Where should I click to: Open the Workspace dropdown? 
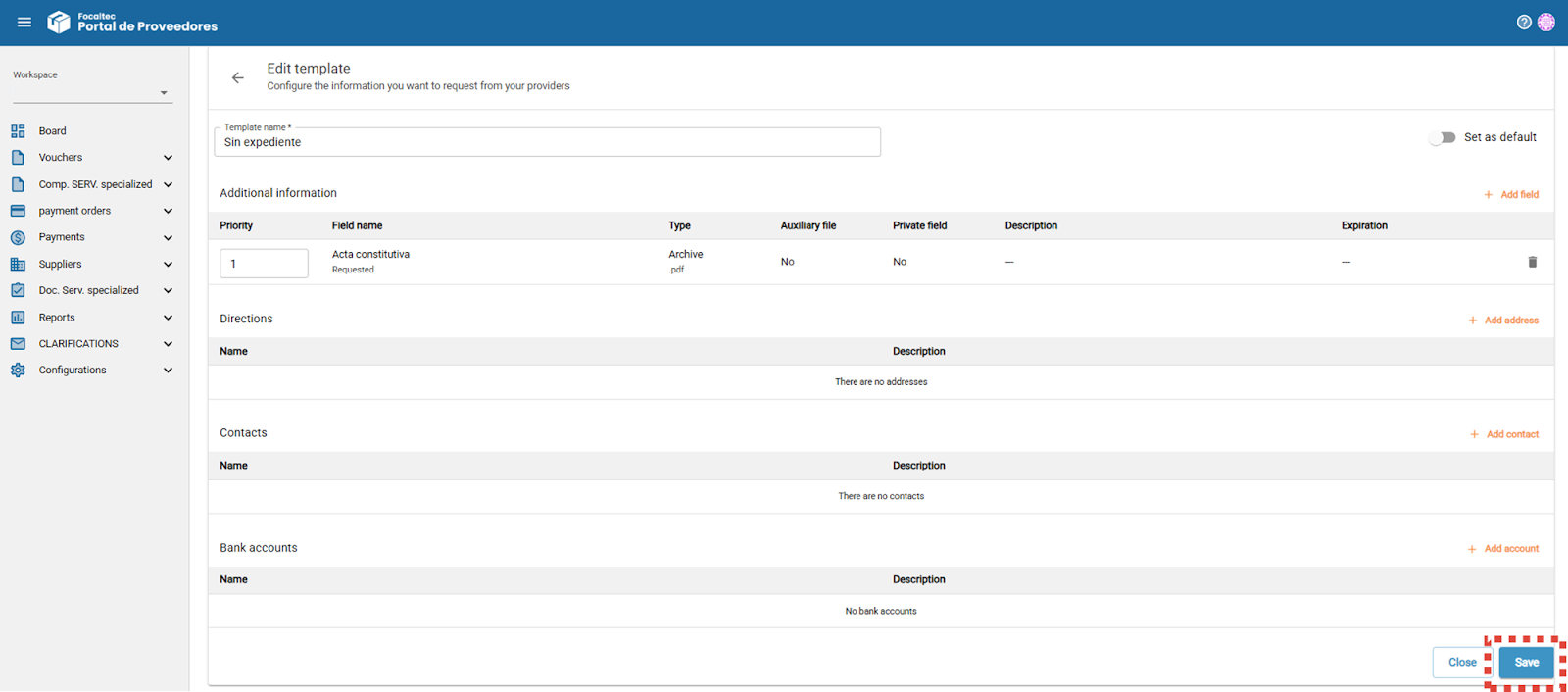pyautogui.click(x=93, y=92)
